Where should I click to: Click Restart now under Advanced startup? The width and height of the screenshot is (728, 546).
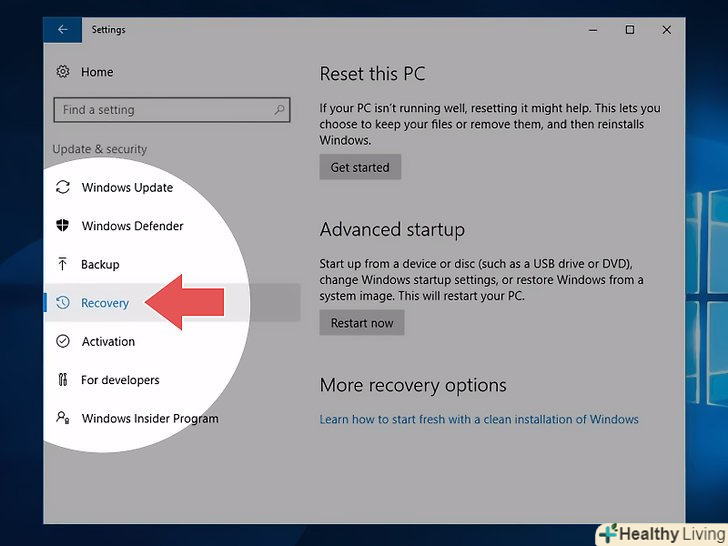pos(362,323)
